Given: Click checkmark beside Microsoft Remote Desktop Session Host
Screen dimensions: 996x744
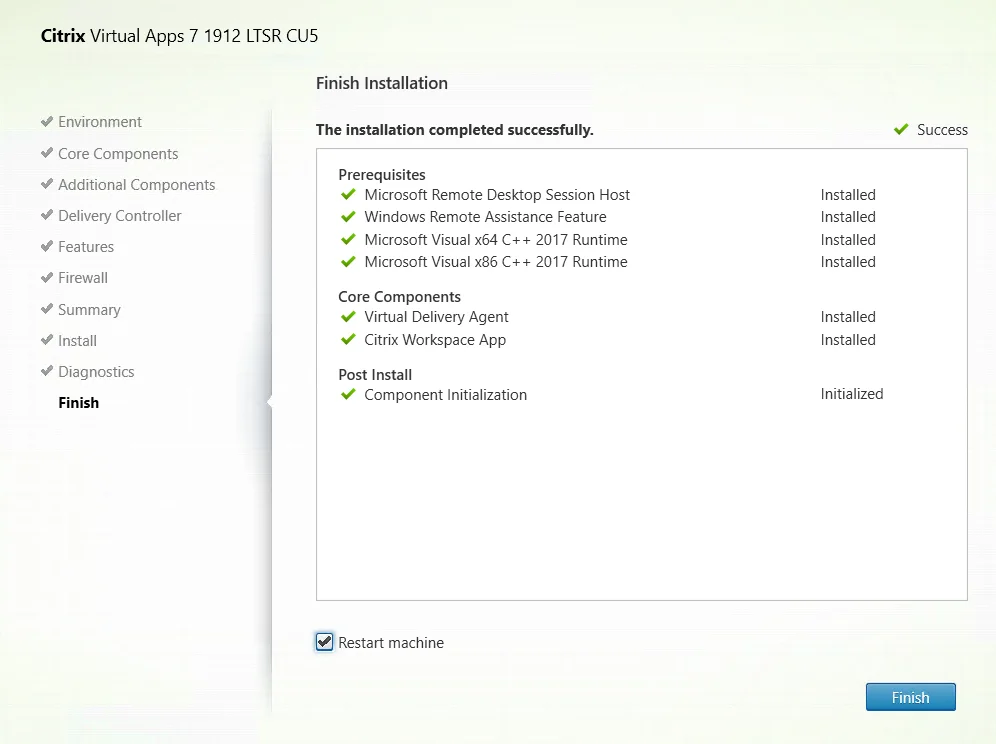Looking at the screenshot, I should point(348,194).
